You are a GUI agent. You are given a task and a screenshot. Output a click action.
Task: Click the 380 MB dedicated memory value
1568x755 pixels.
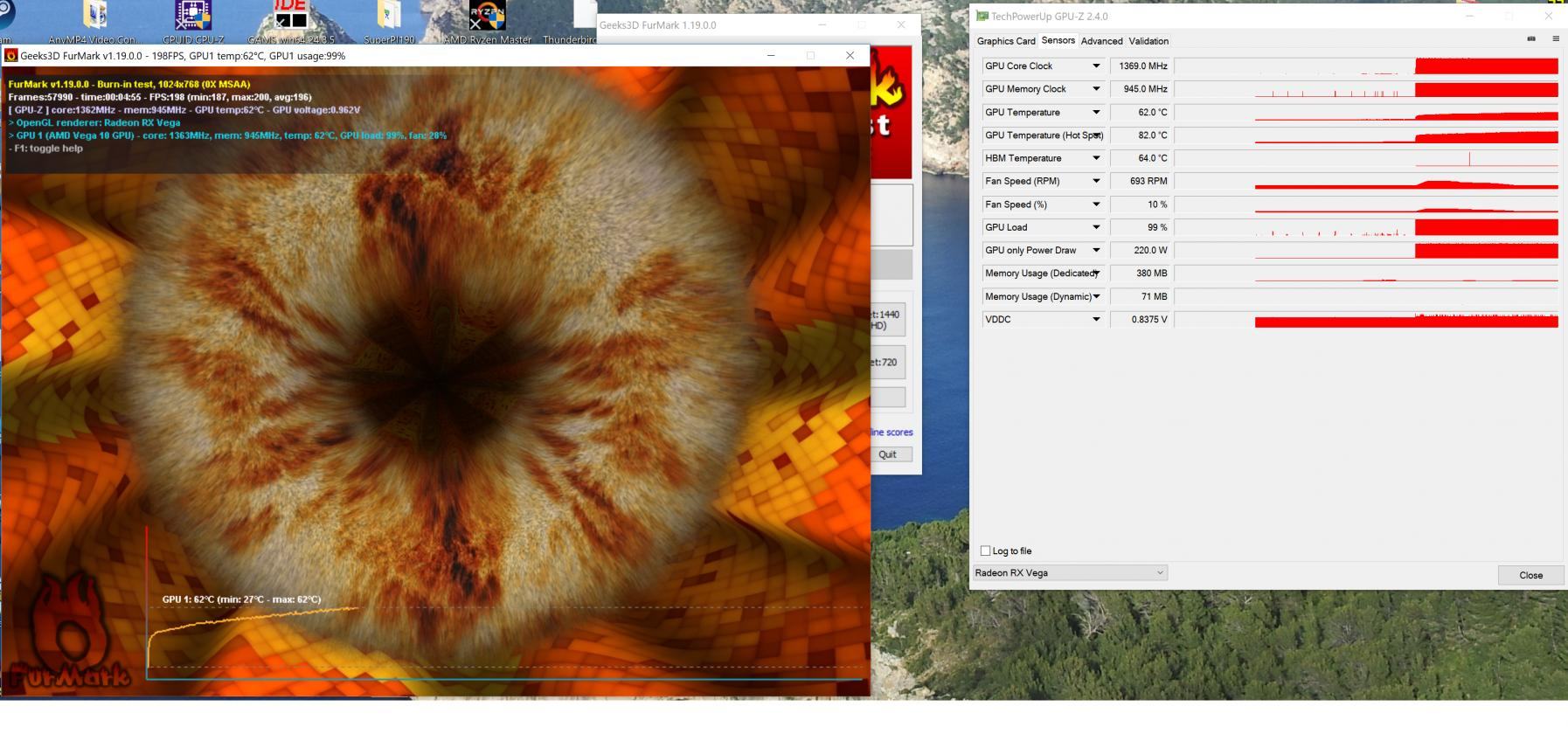click(1141, 274)
